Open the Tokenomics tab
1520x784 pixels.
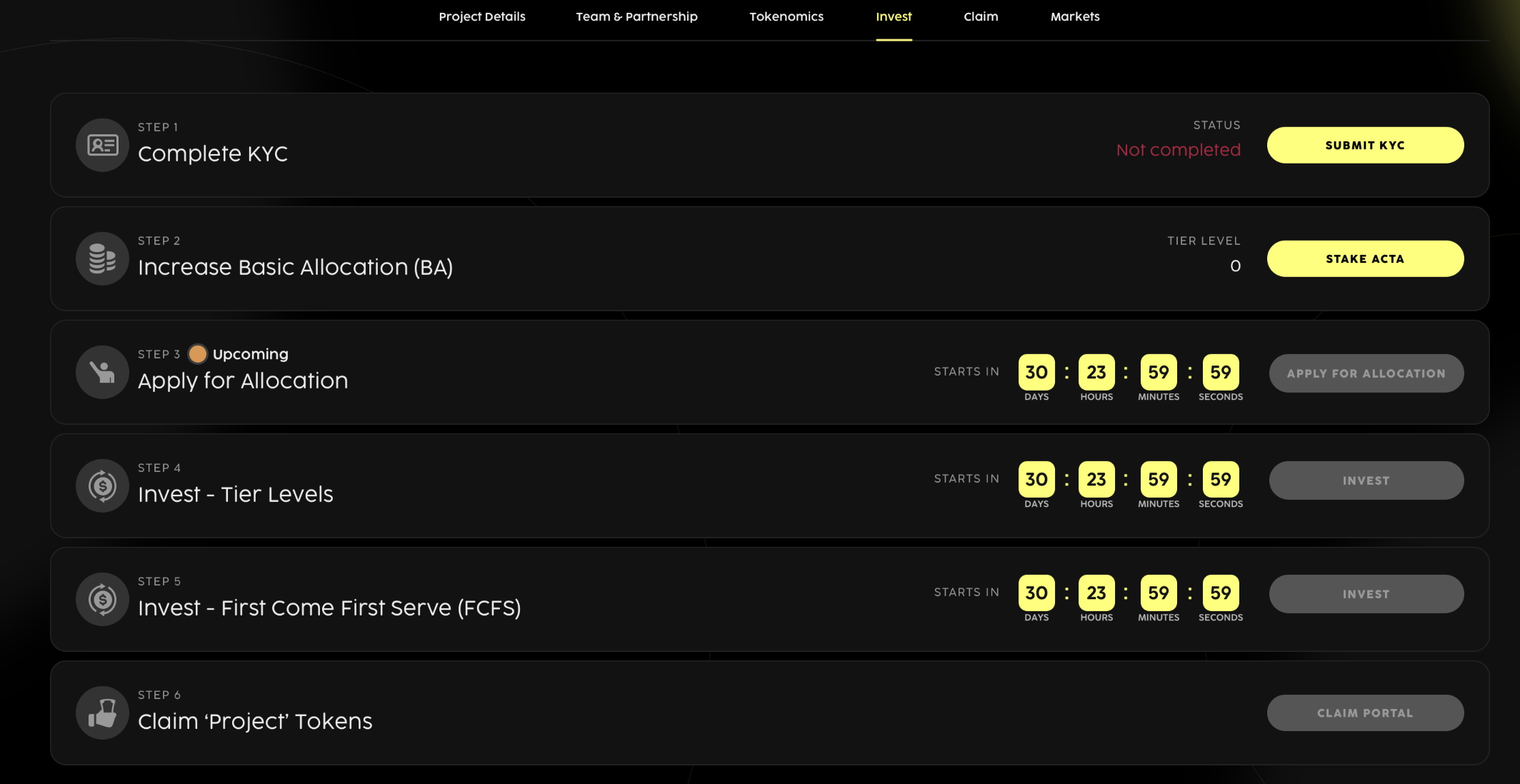coord(786,16)
